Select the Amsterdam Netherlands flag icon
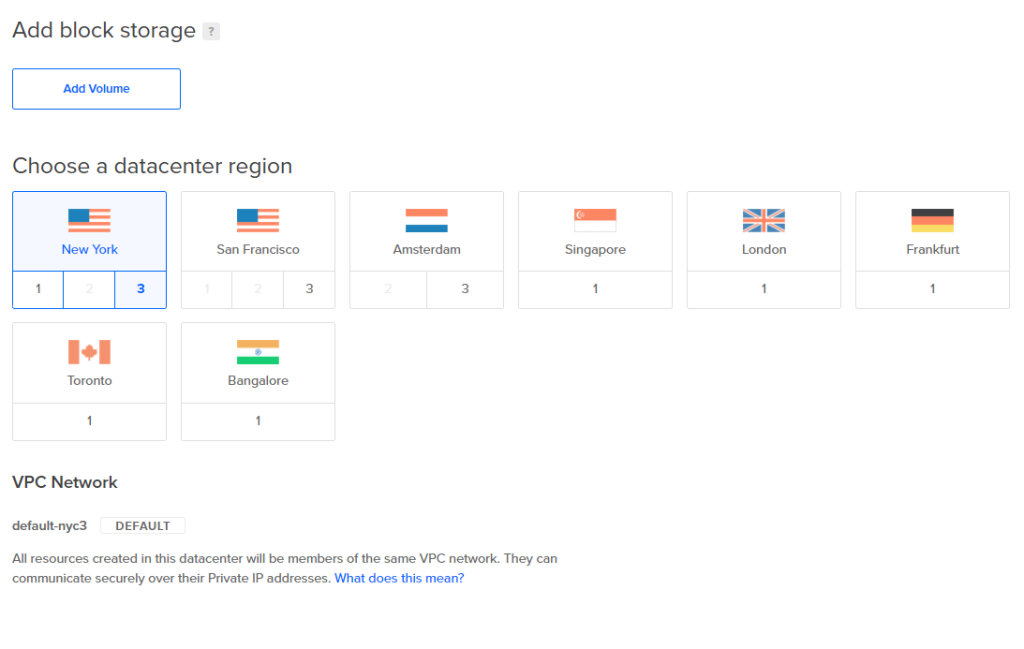This screenshot has height=649, width=1024. (426, 220)
